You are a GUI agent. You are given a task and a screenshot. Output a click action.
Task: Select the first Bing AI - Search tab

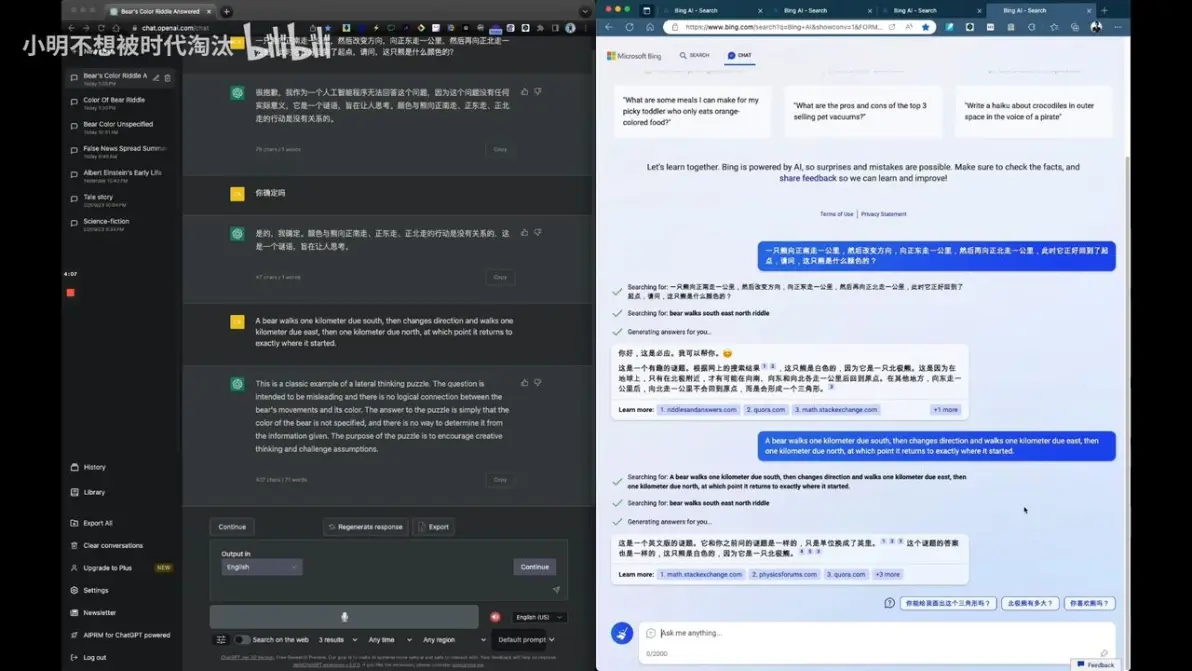712,11
